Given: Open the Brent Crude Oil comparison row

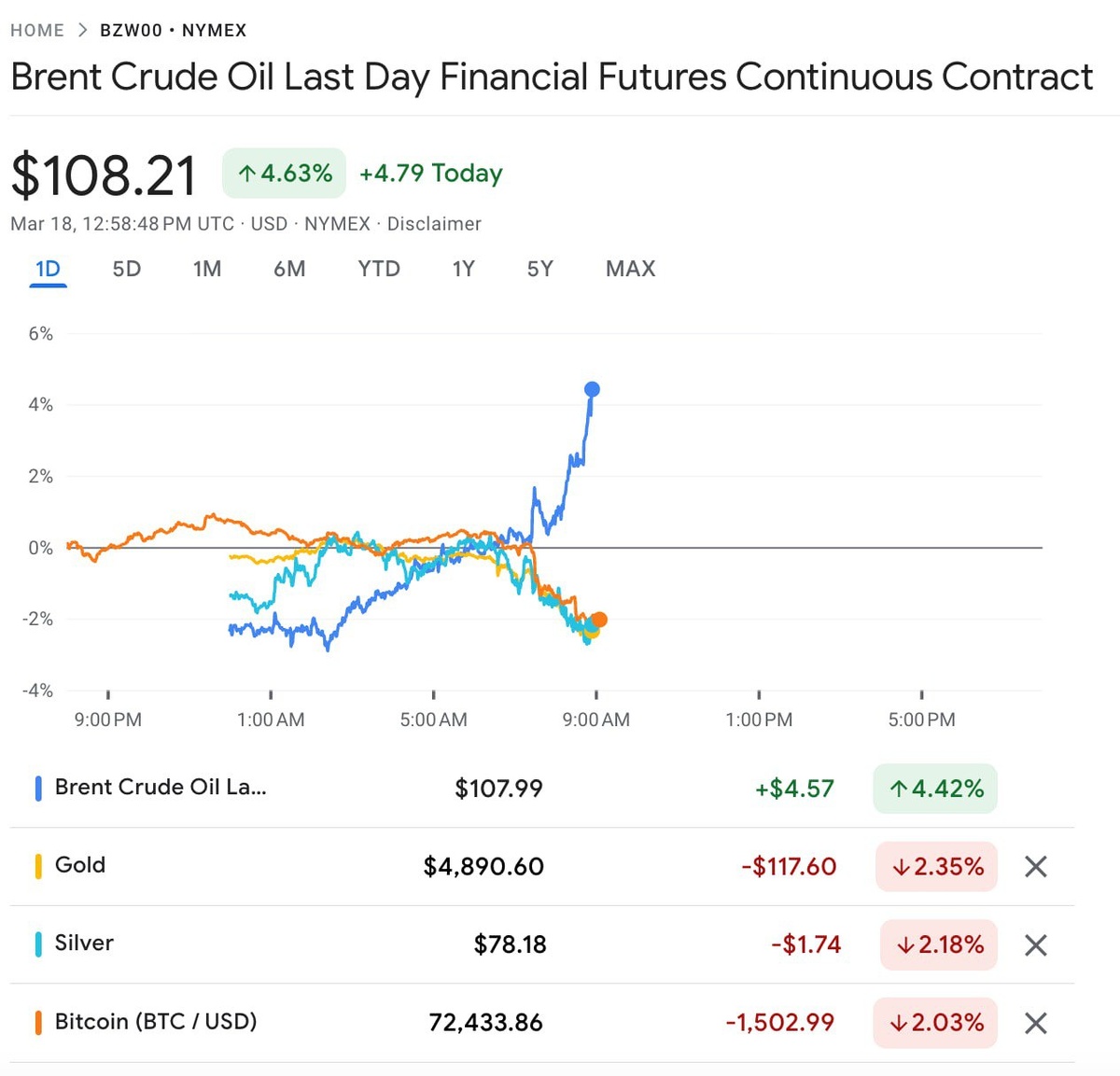Looking at the screenshot, I should coord(161,788).
